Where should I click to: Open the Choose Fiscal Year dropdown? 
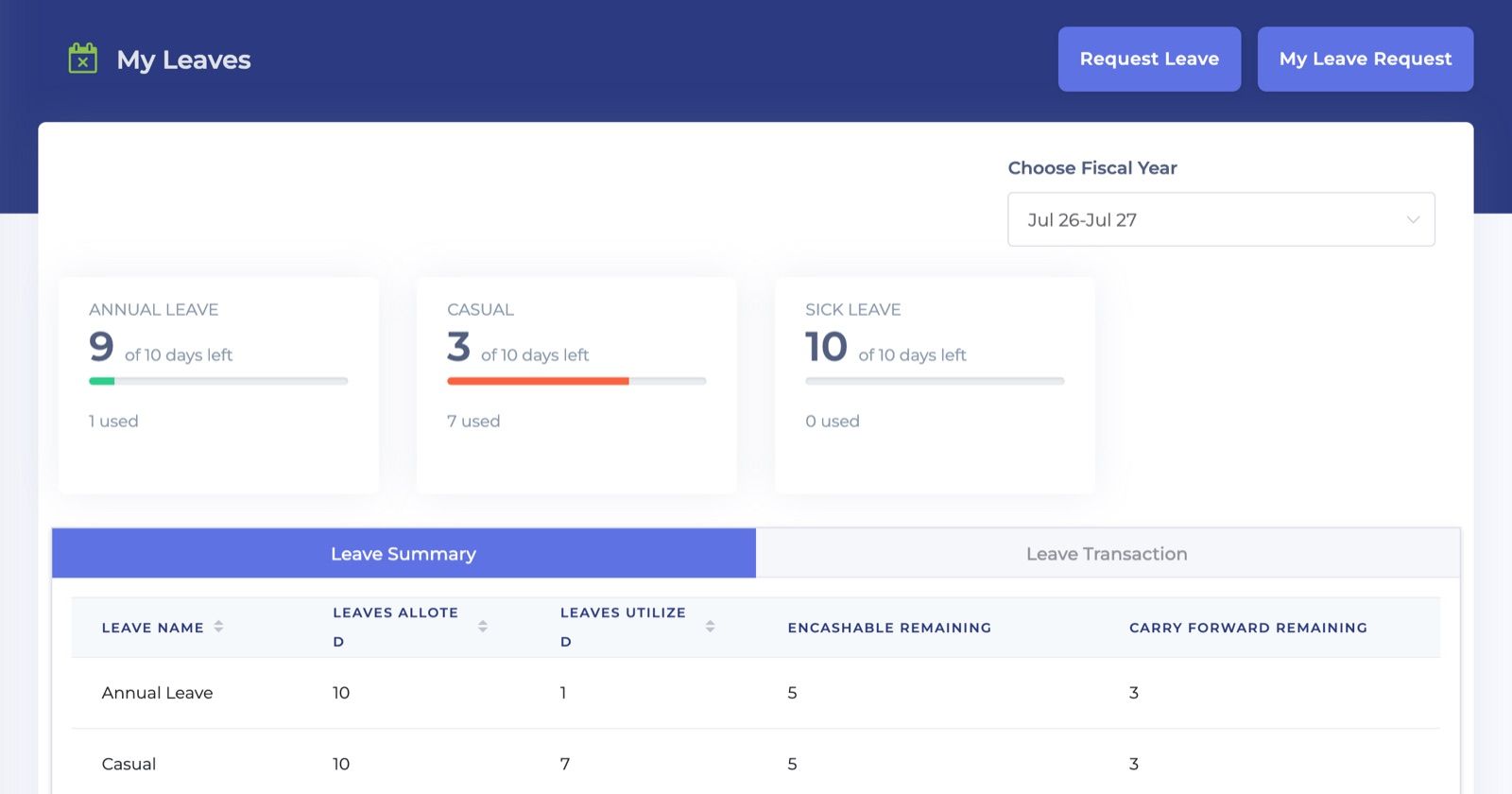tap(1221, 219)
